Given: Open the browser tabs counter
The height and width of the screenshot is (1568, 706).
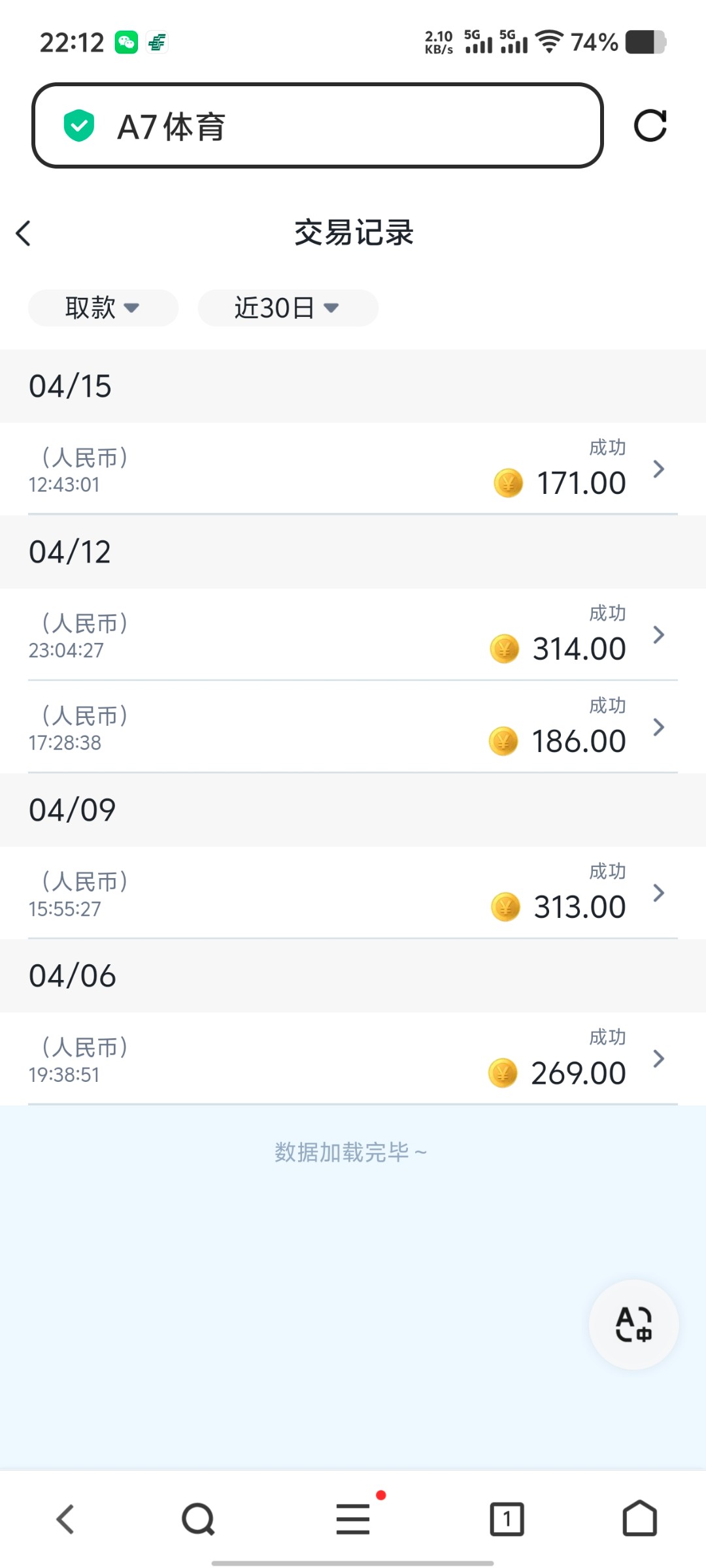Looking at the screenshot, I should [507, 1518].
